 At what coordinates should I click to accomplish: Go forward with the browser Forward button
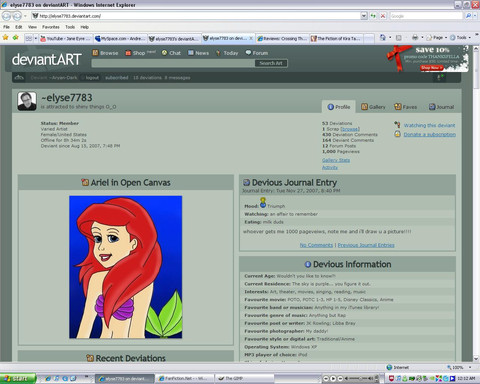pyautogui.click(x=17, y=16)
